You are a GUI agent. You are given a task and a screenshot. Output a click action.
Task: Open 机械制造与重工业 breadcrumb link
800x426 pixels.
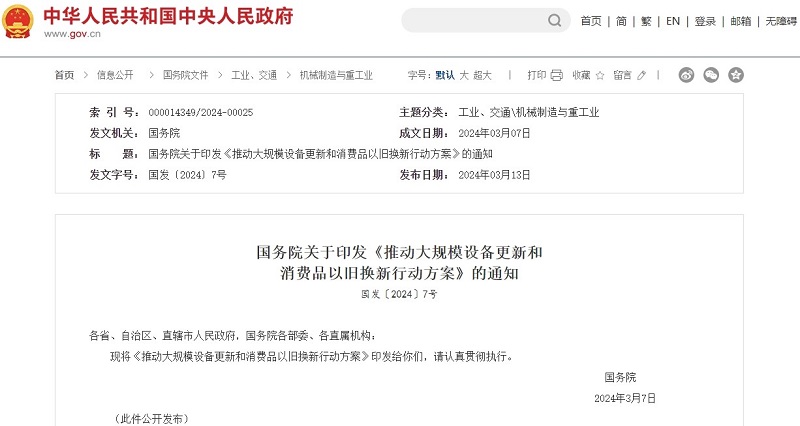(336, 75)
